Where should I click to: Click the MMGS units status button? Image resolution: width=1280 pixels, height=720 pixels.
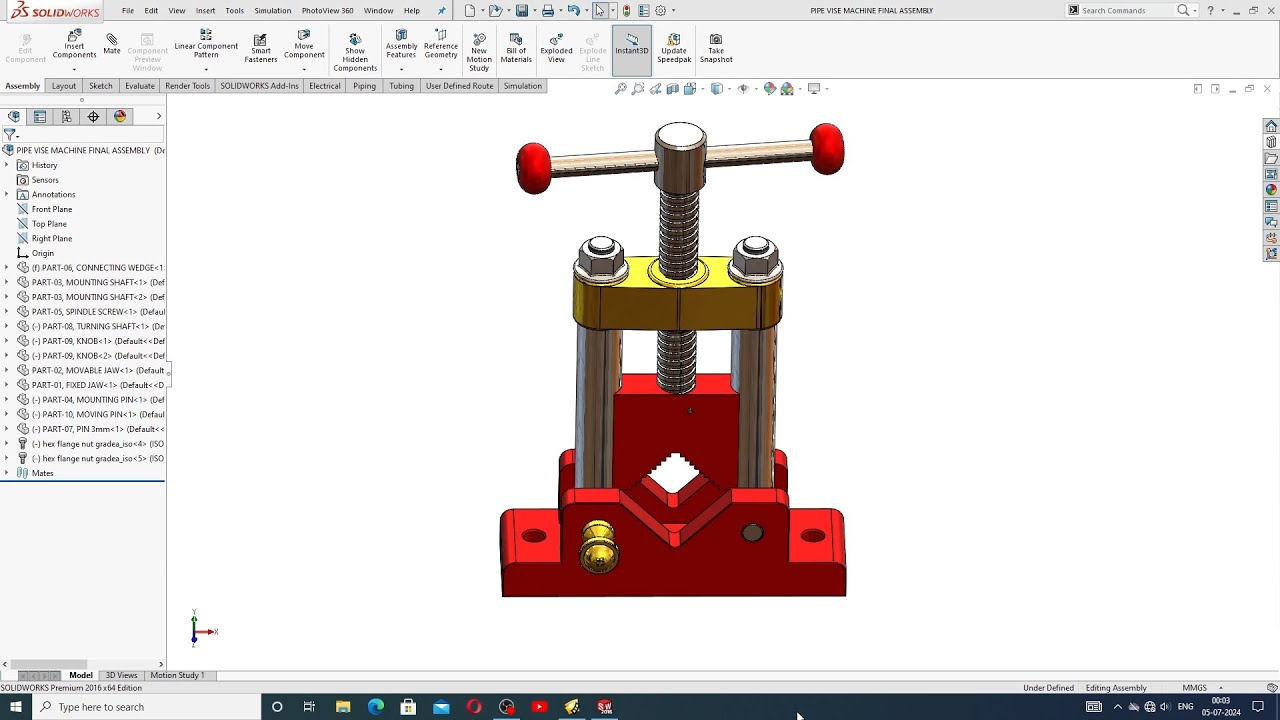point(1194,688)
